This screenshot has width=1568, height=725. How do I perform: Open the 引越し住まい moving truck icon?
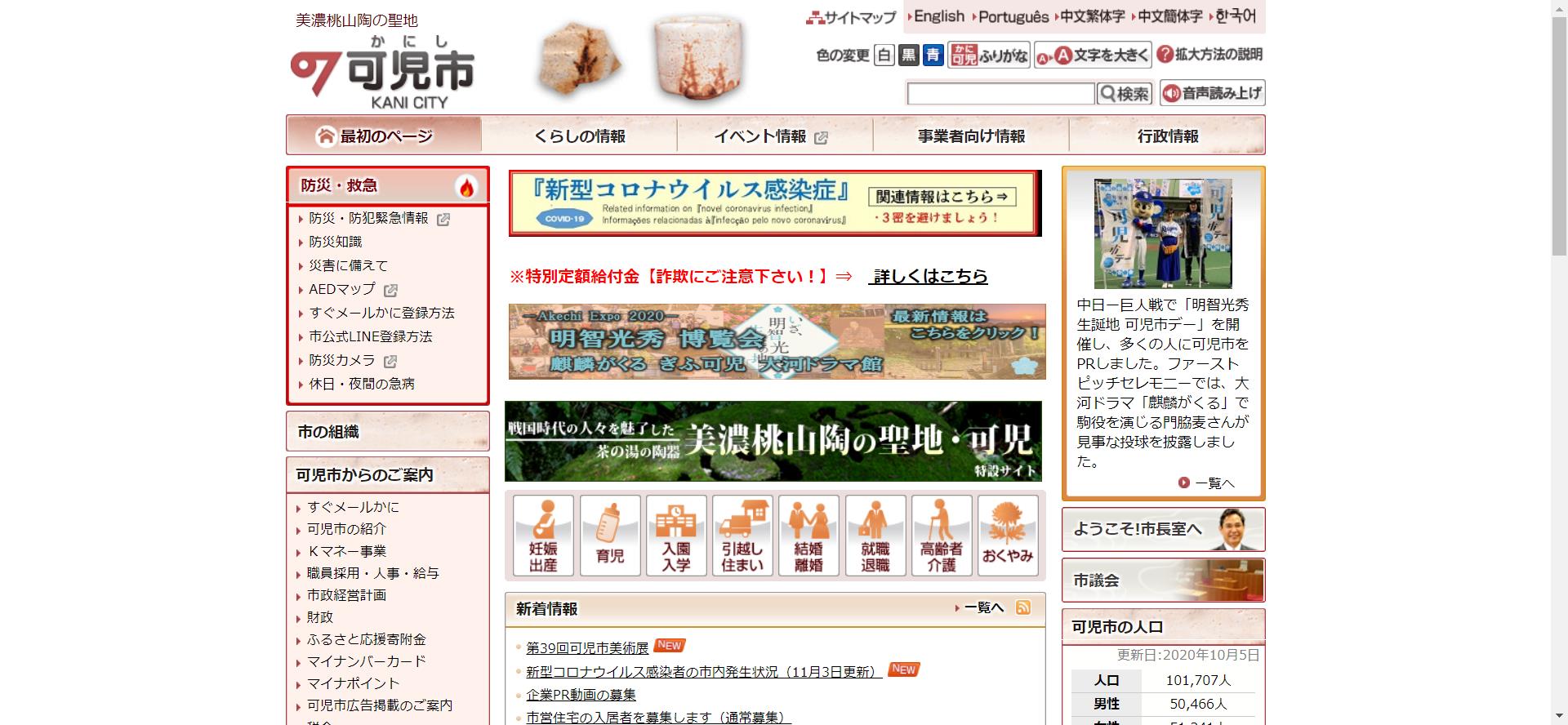click(742, 536)
